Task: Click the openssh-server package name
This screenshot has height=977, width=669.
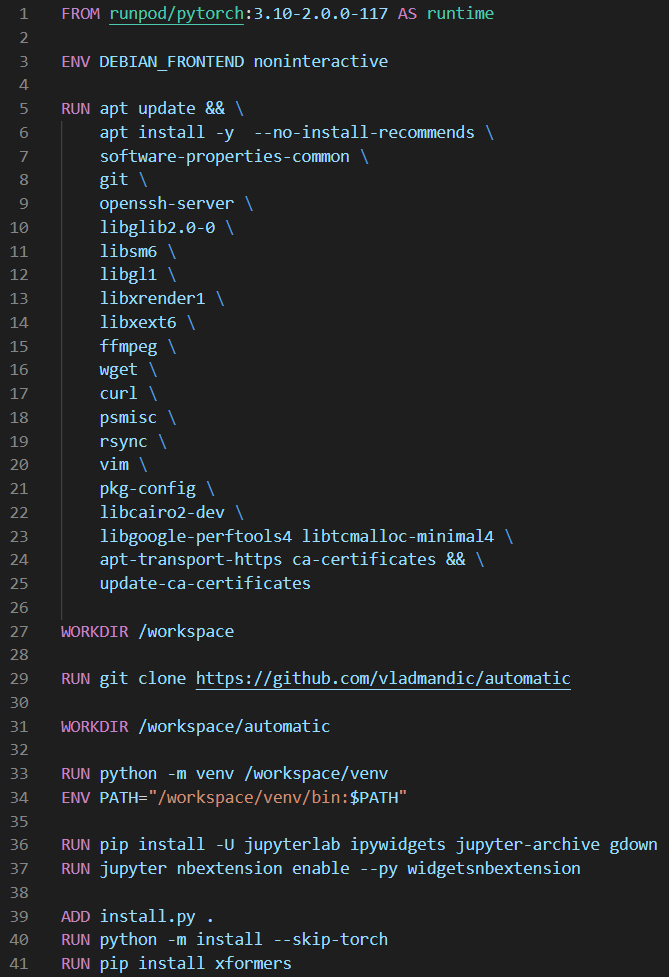Action: point(167,204)
